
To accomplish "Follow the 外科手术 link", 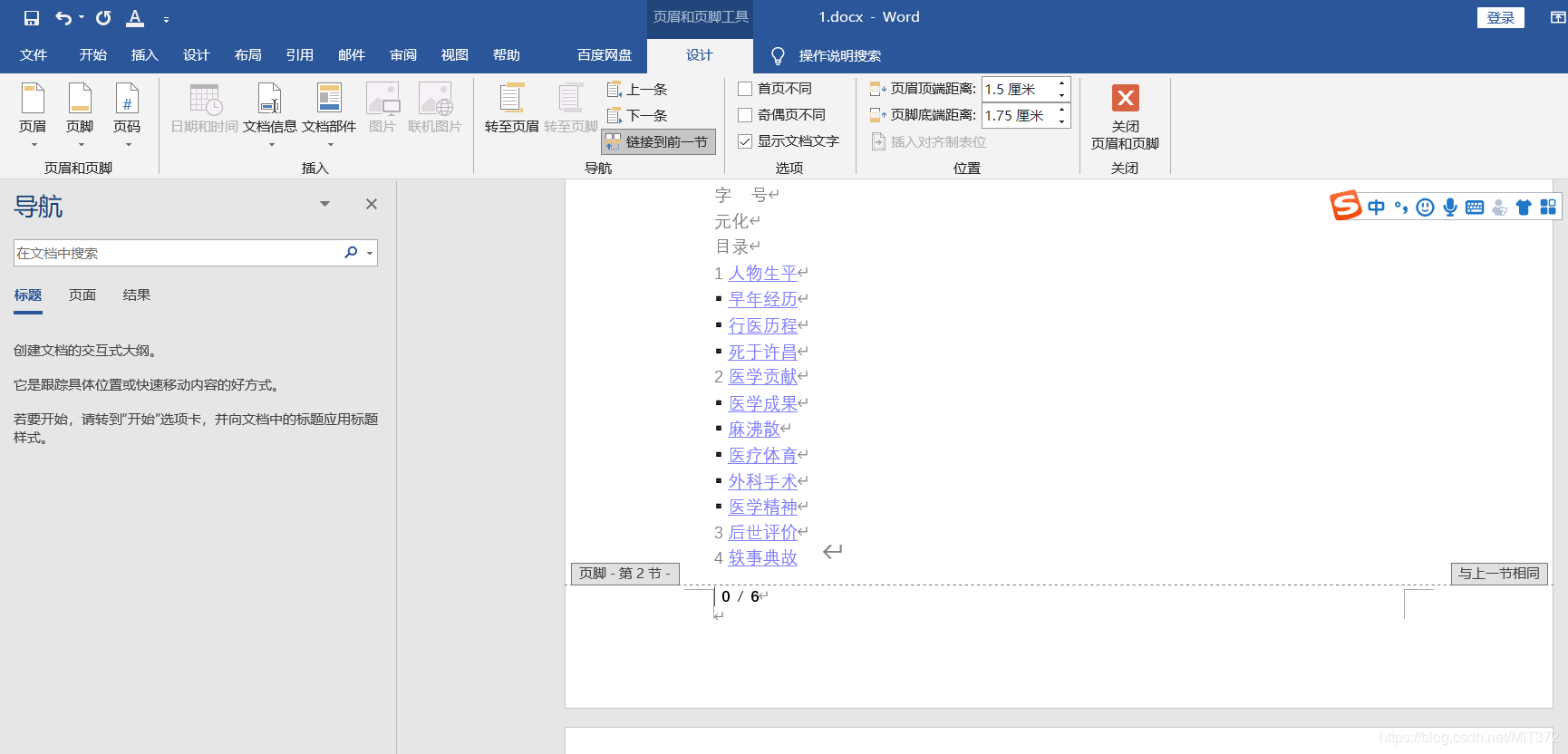I will tap(763, 481).
